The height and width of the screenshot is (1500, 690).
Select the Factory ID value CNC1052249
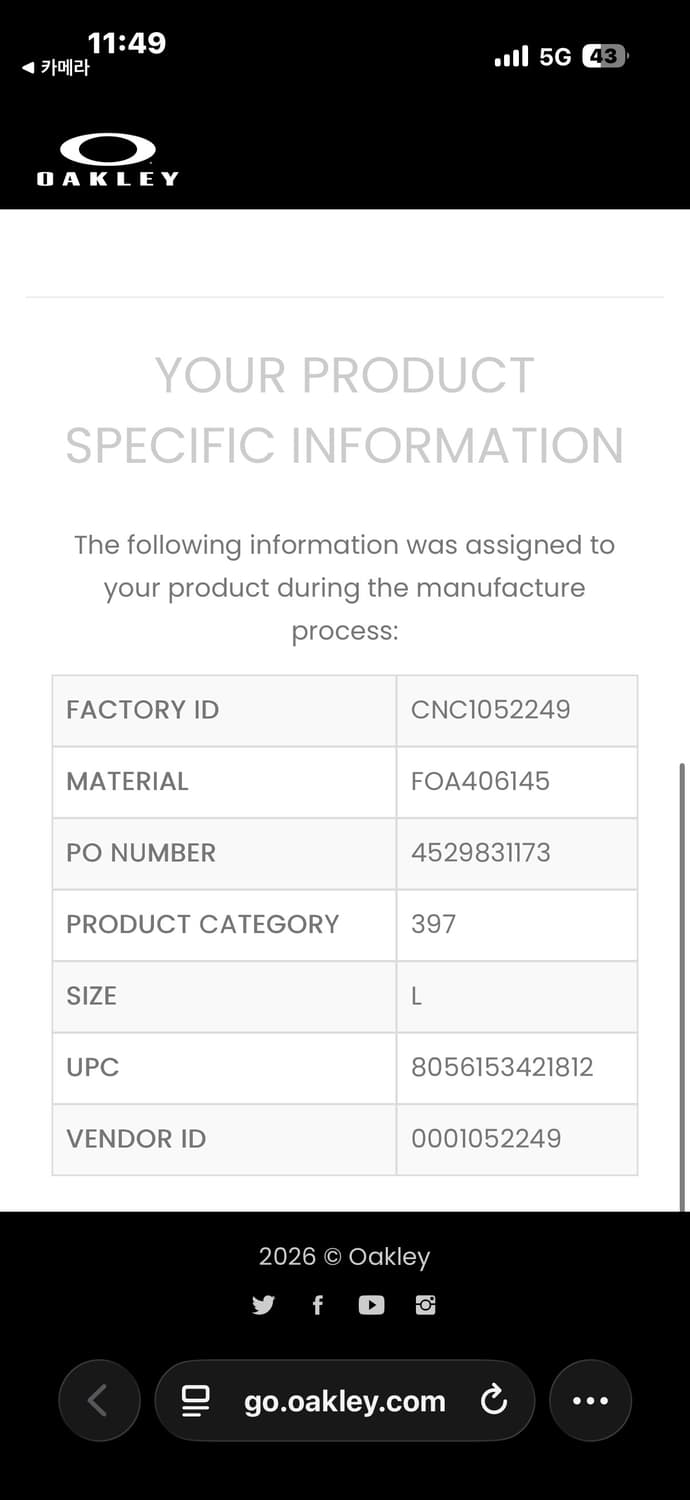[x=490, y=710]
